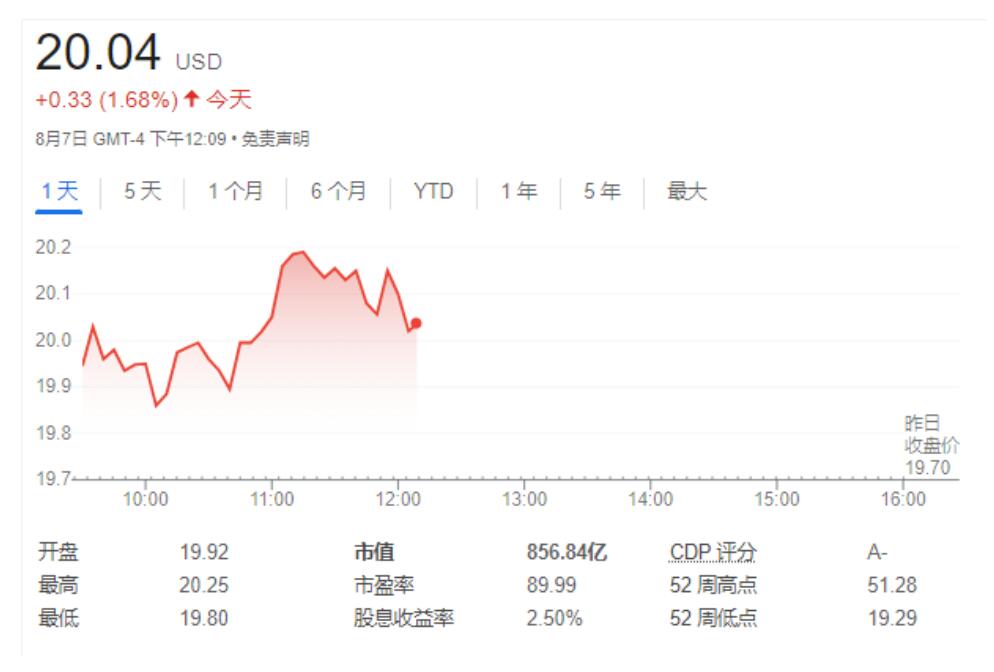Viewport: 994px width, 672px height.
Task: Select the 1天 time range tab
Action: (x=59, y=191)
